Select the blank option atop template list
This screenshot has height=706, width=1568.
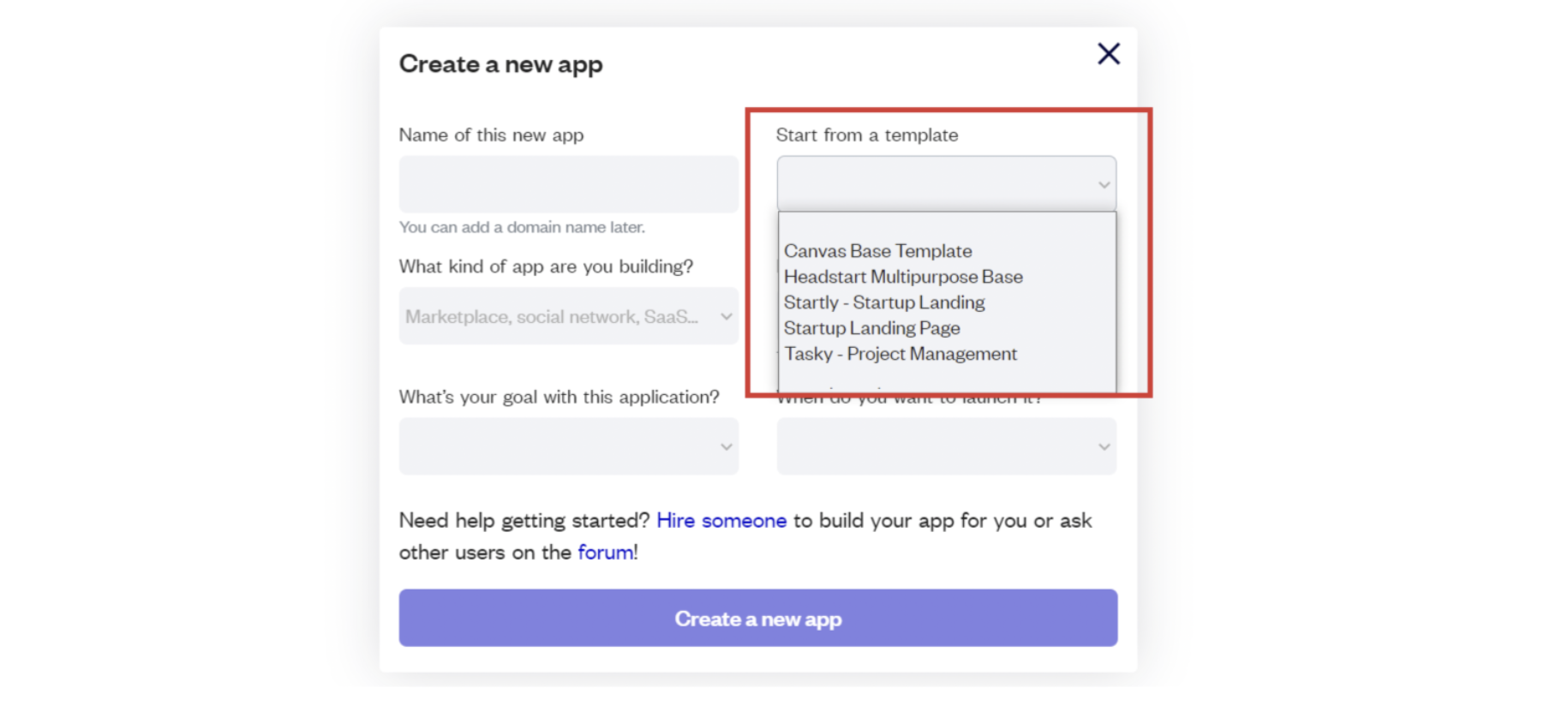pos(946,227)
